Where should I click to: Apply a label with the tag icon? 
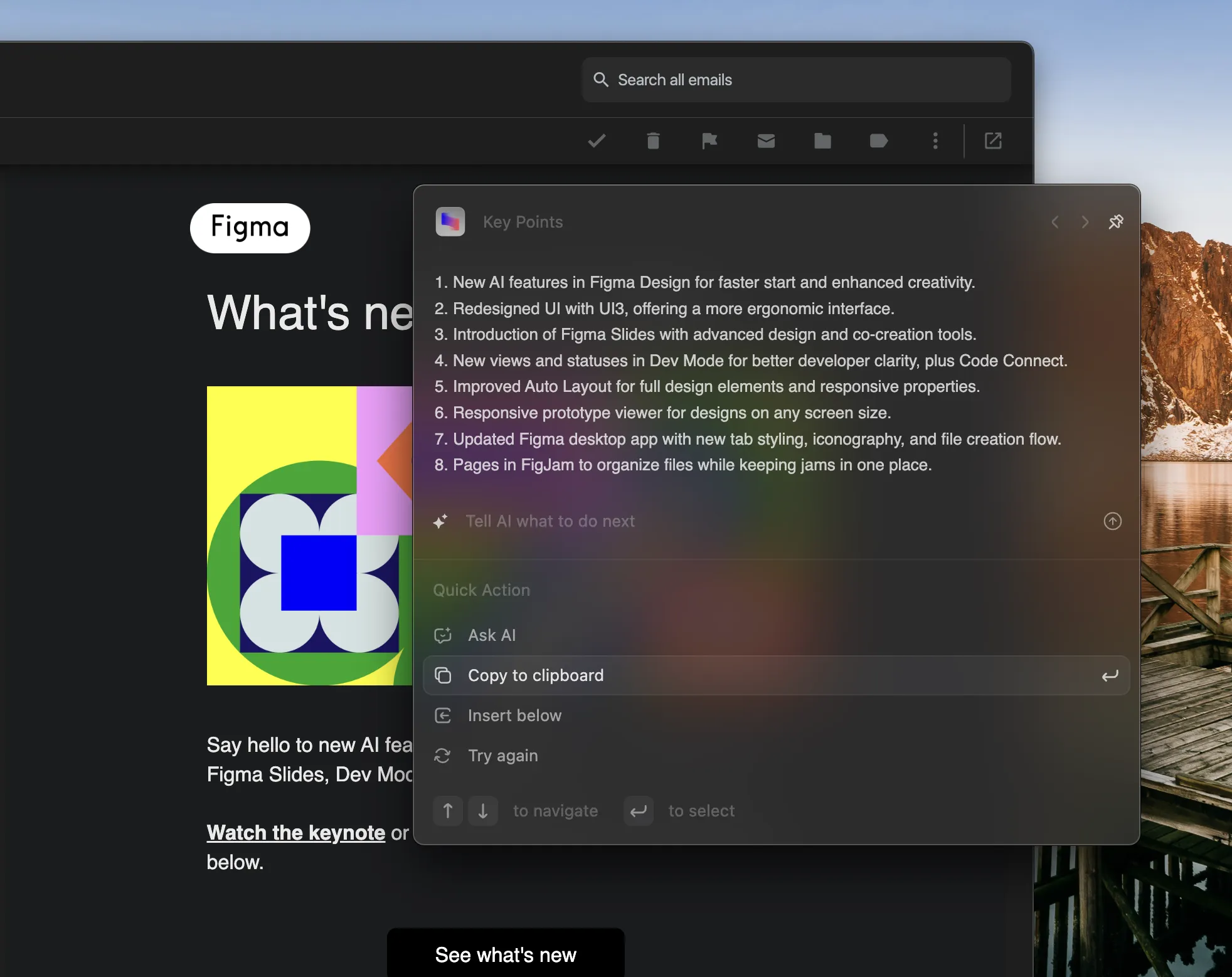[878, 140]
